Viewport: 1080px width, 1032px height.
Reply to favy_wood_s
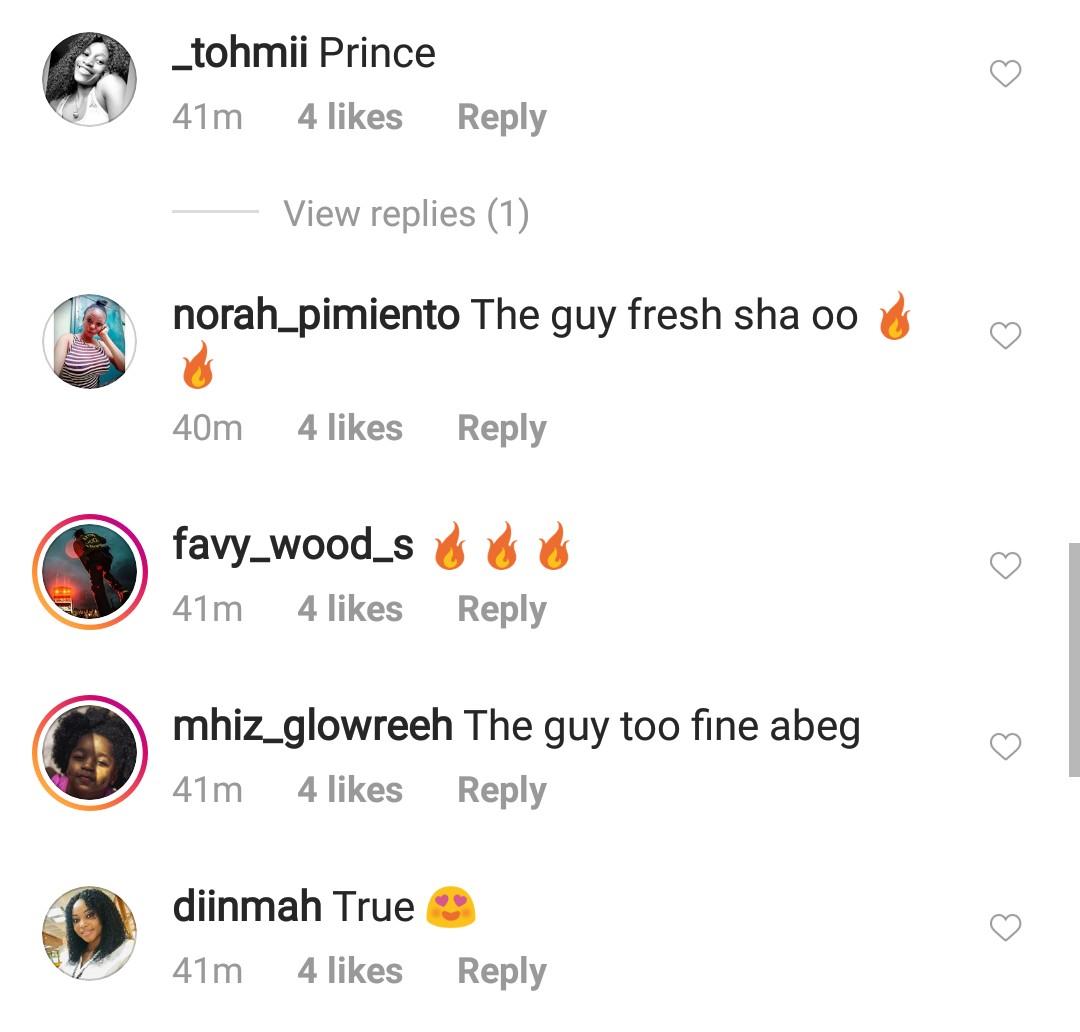(x=501, y=610)
